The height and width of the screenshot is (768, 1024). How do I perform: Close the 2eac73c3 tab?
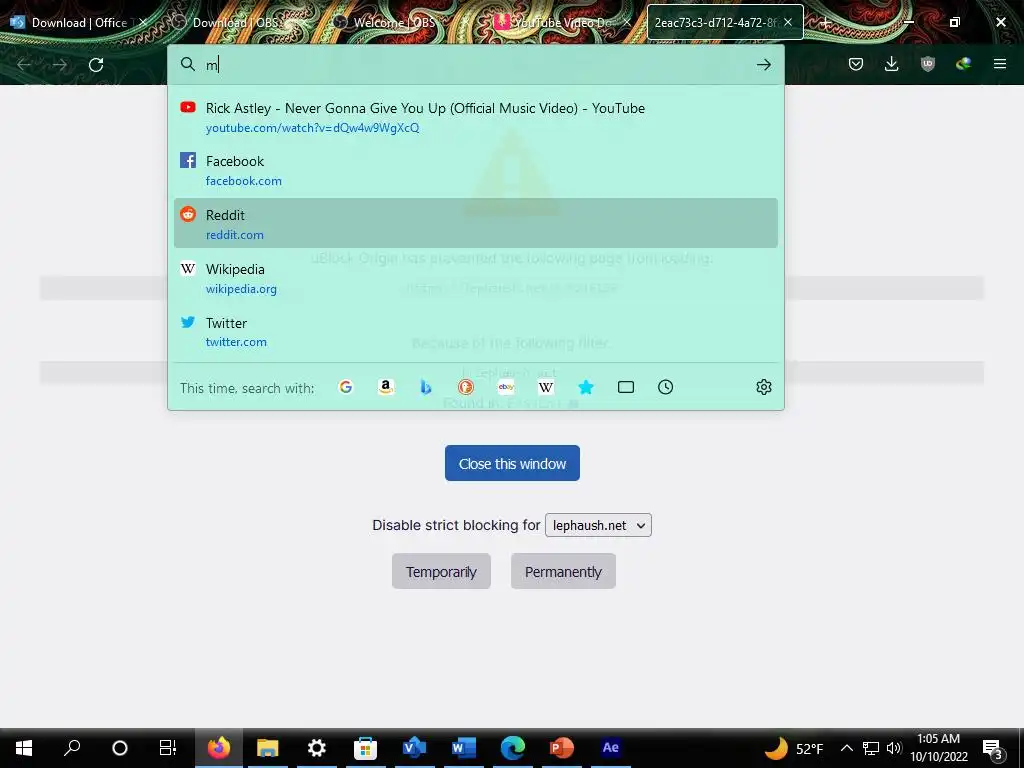coord(788,22)
